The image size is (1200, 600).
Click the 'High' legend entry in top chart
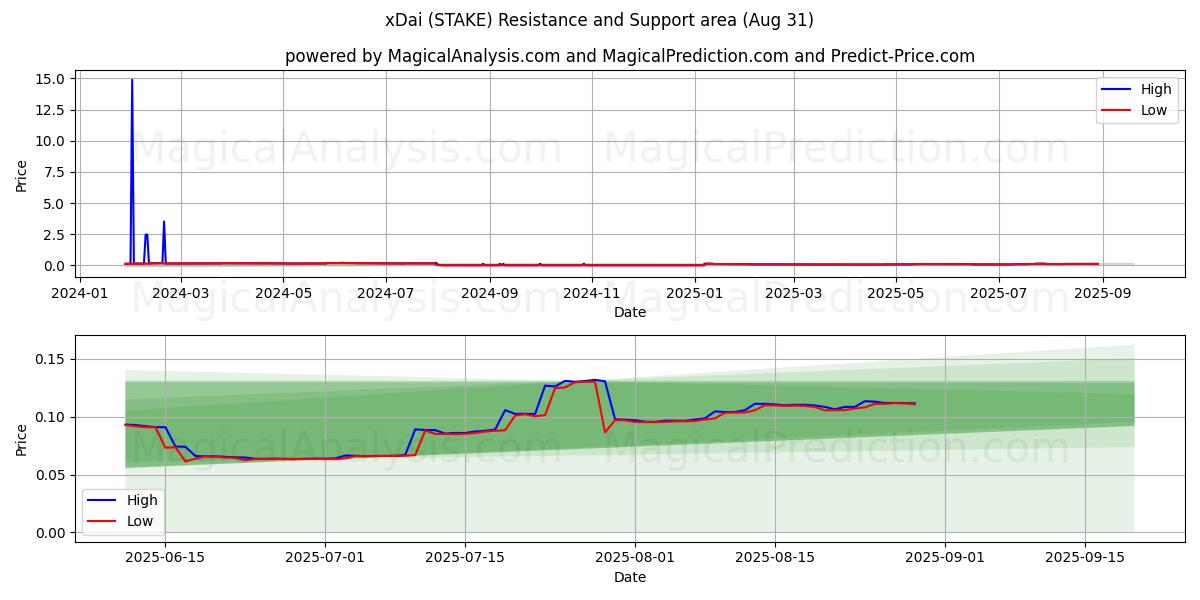pyautogui.click(x=1138, y=89)
